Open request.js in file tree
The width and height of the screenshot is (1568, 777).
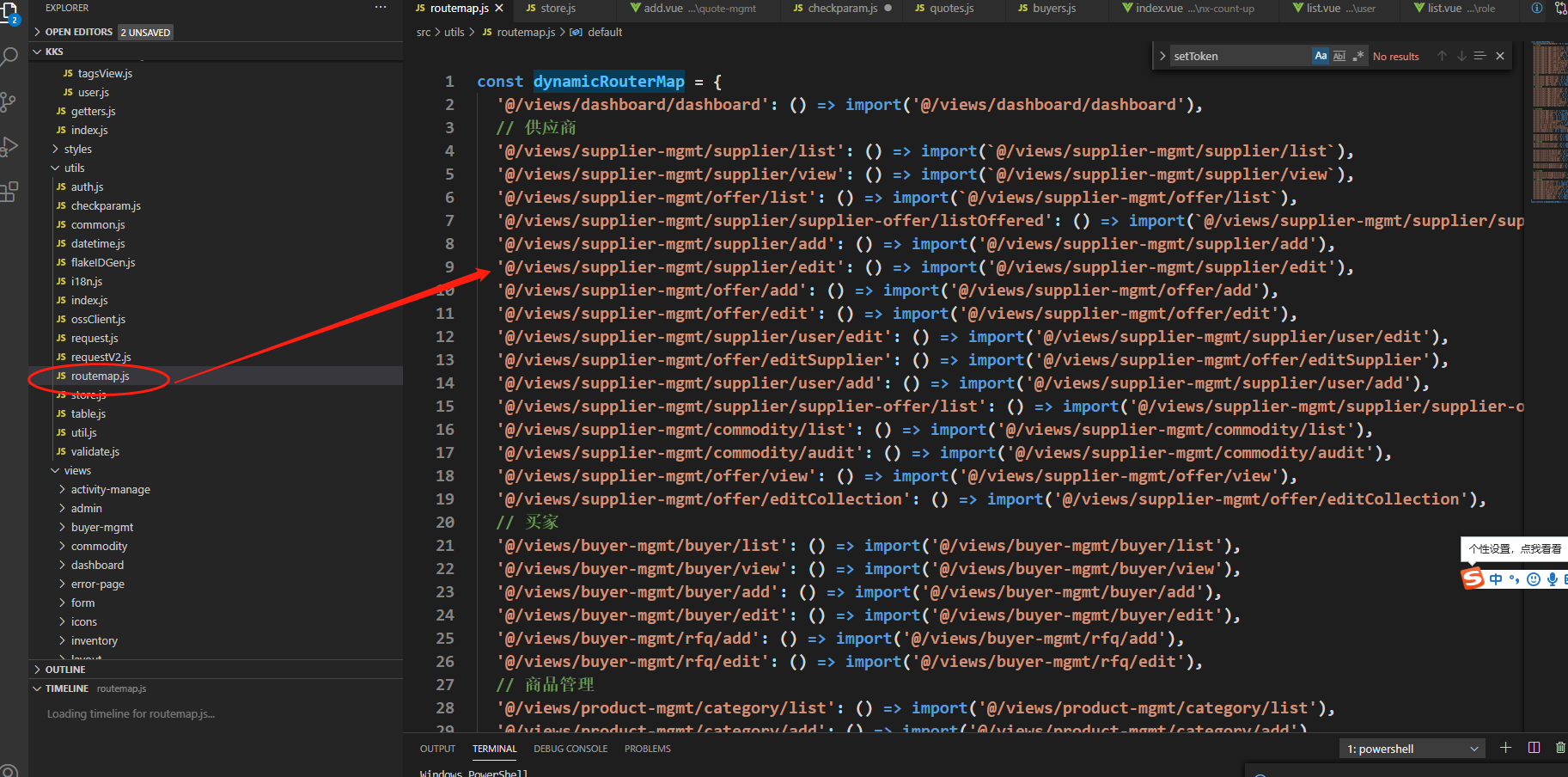tap(95, 338)
